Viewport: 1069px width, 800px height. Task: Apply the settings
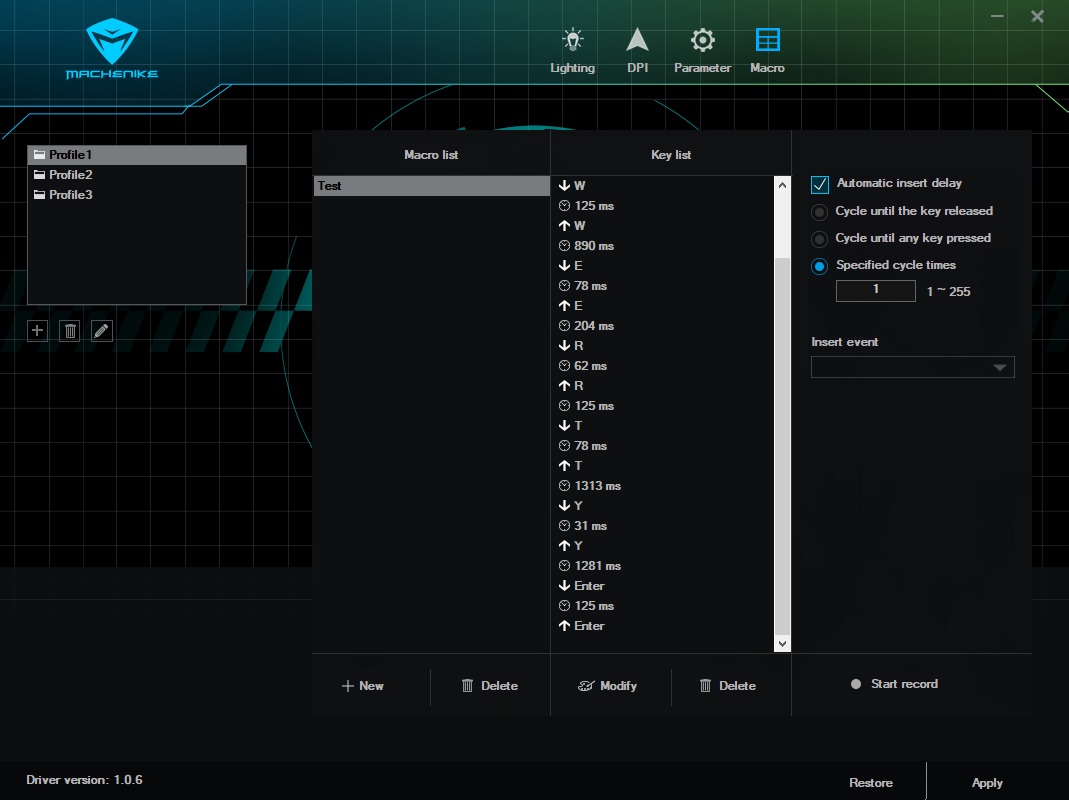987,782
